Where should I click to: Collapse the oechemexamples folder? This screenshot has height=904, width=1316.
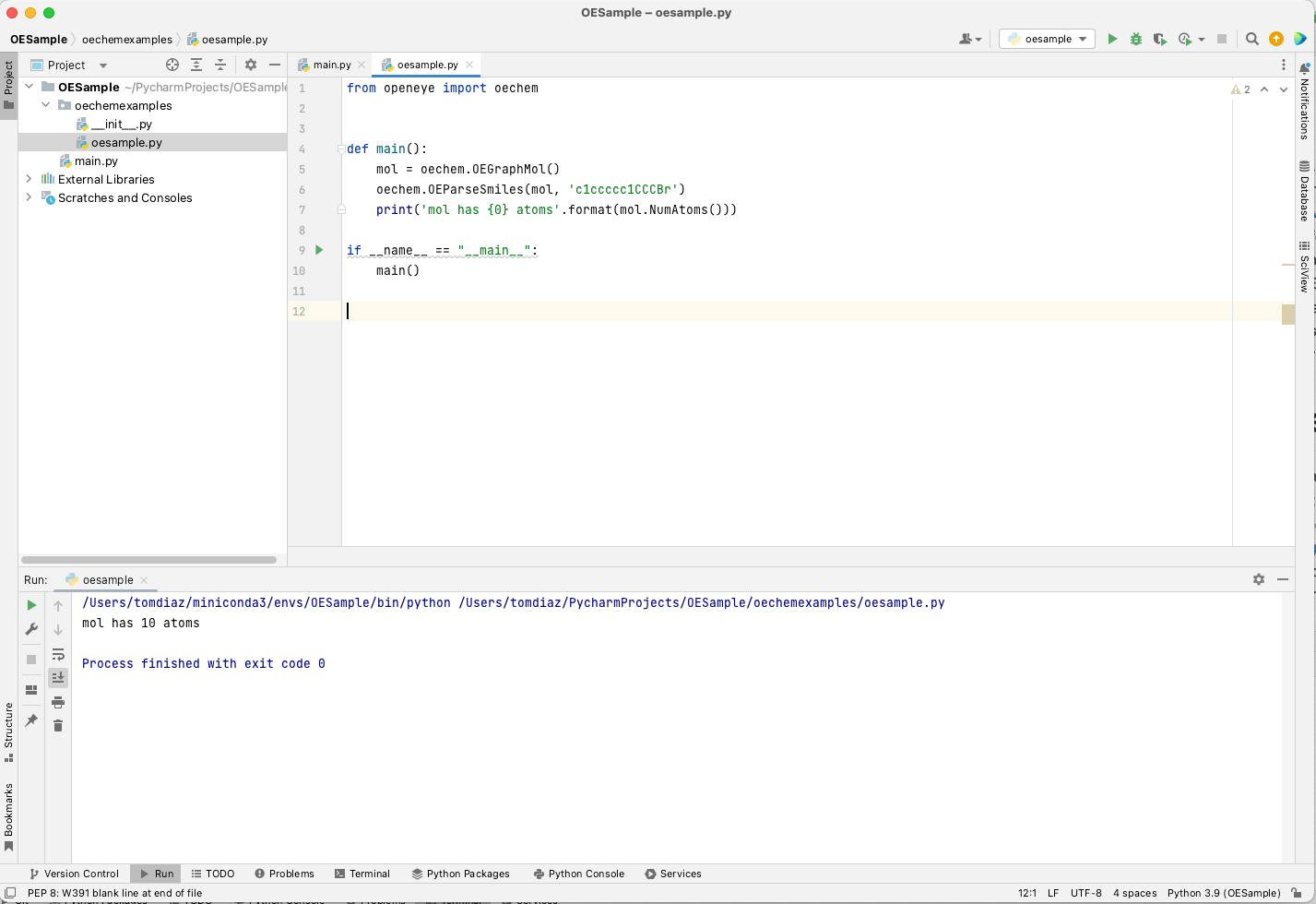coord(44,105)
